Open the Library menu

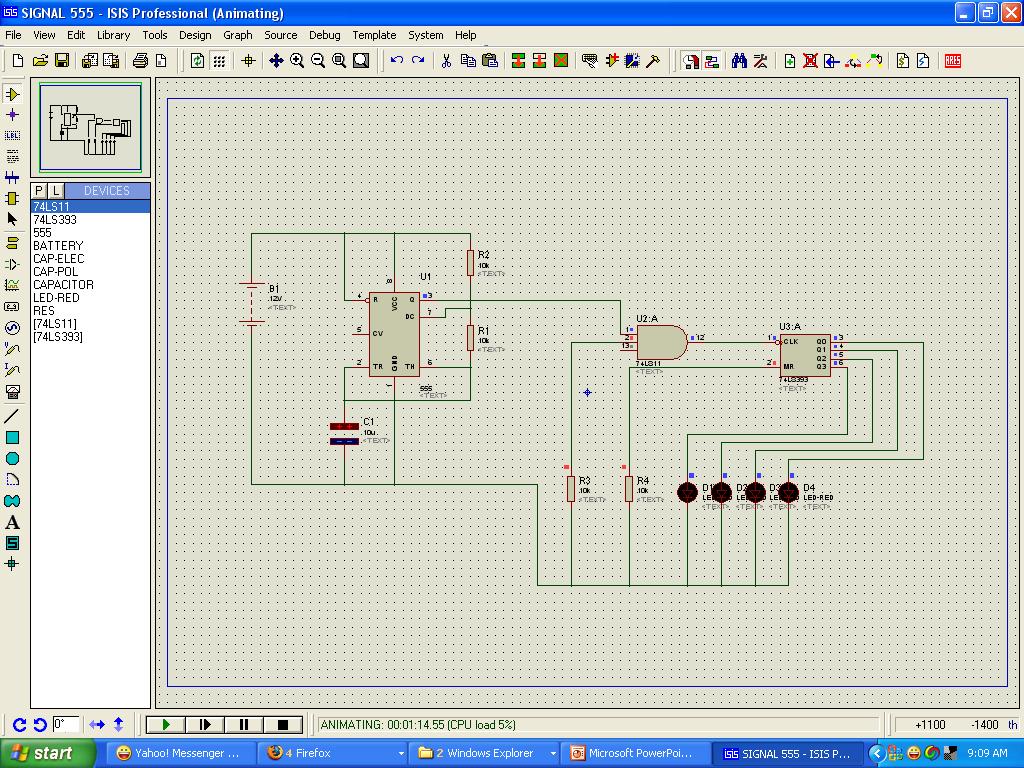tap(114, 35)
